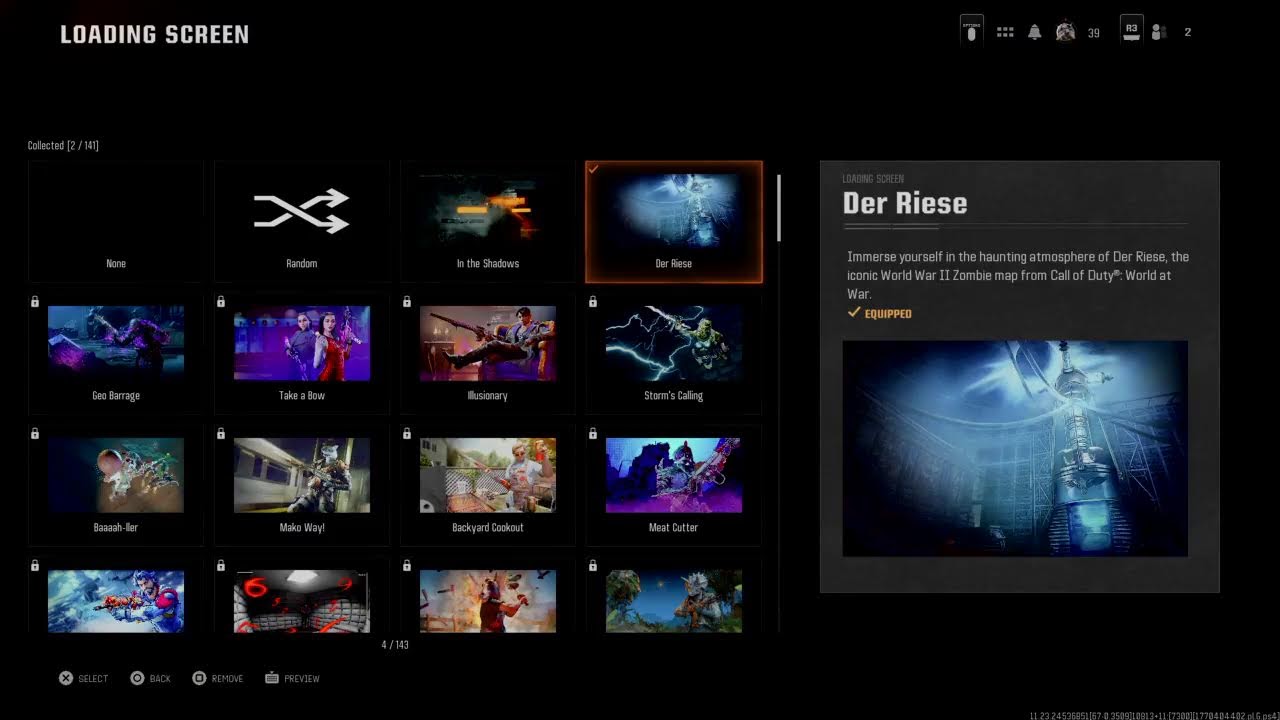This screenshot has width=1280, height=720.
Task: Select the blue dancer thumbnail in bottom row
Action: 116,600
